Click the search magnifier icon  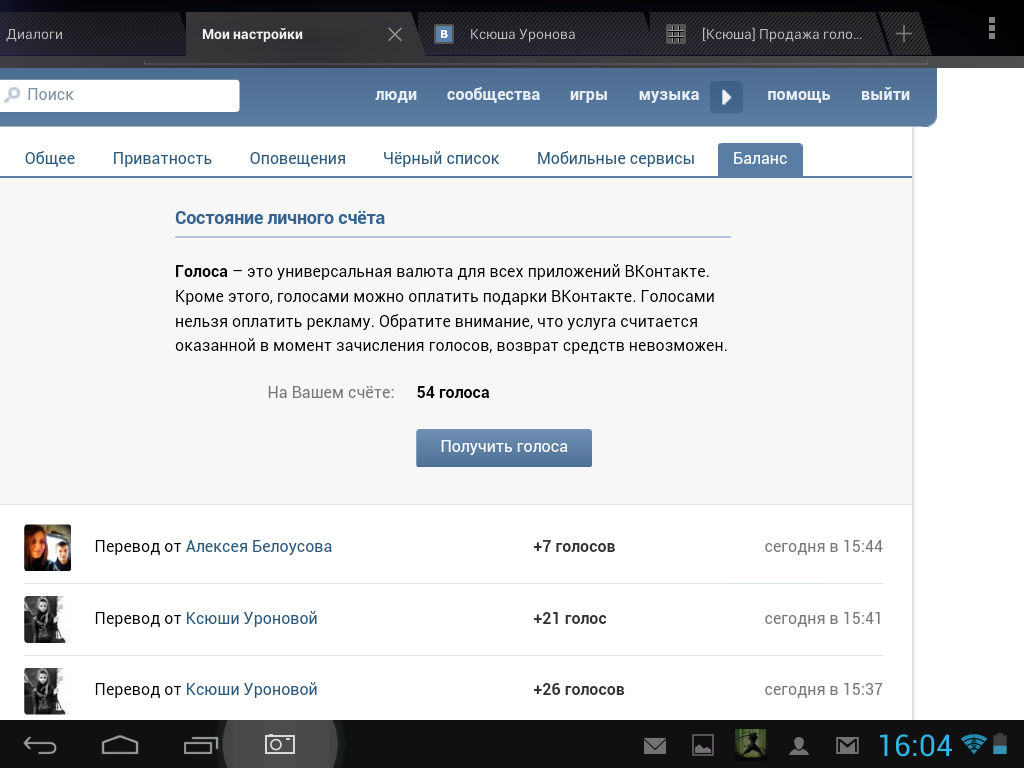(12, 95)
